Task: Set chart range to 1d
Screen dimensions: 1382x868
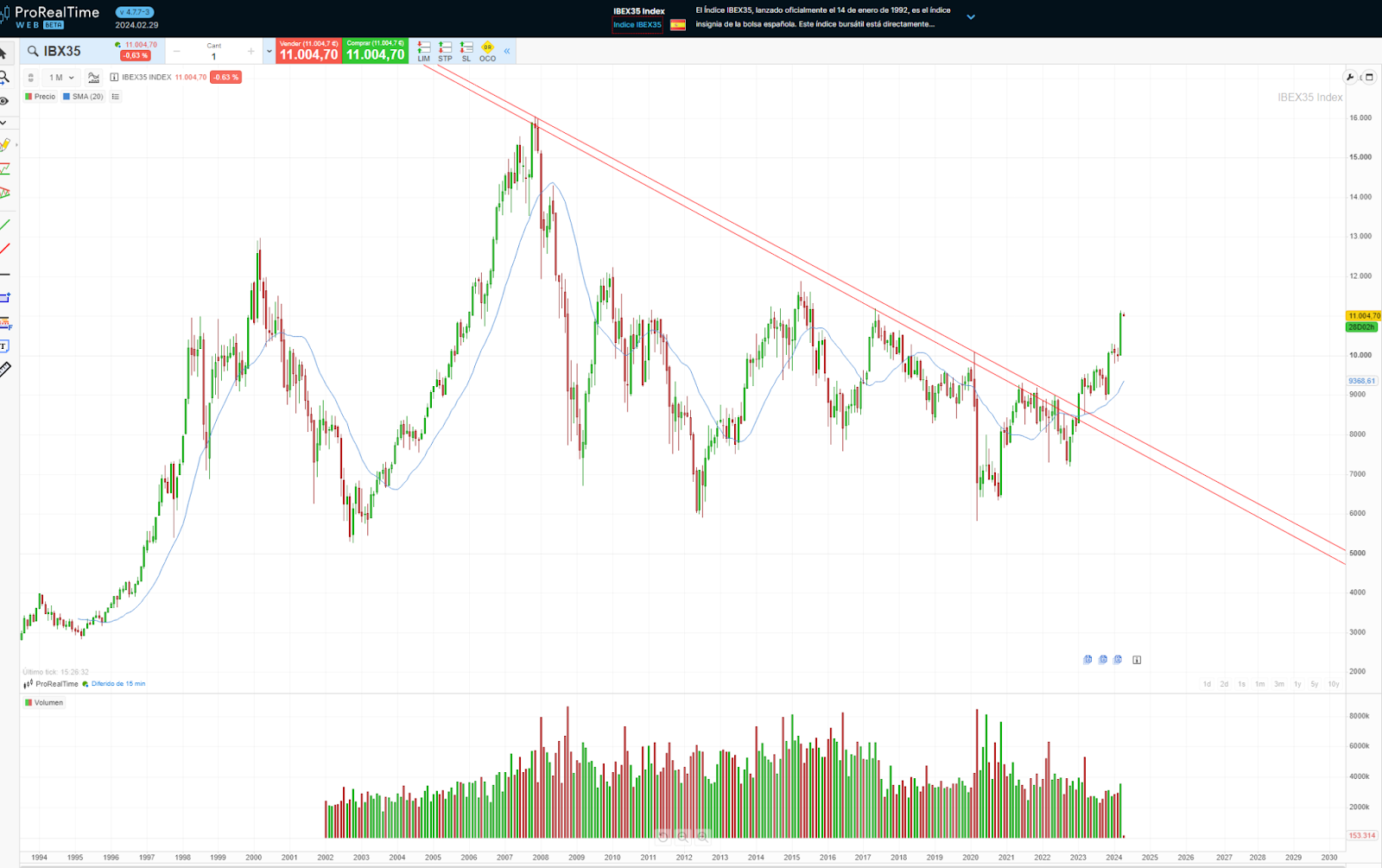Action: 1207,684
